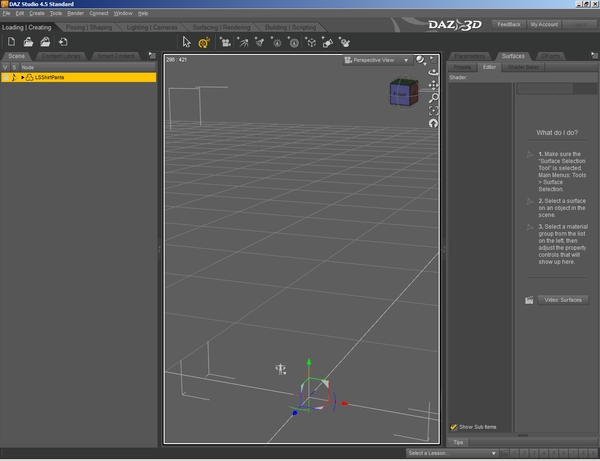Image resolution: width=600 pixels, height=461 pixels.
Task: Toggle selectability arrow of LSShirtPants node
Action: tap(14, 77)
